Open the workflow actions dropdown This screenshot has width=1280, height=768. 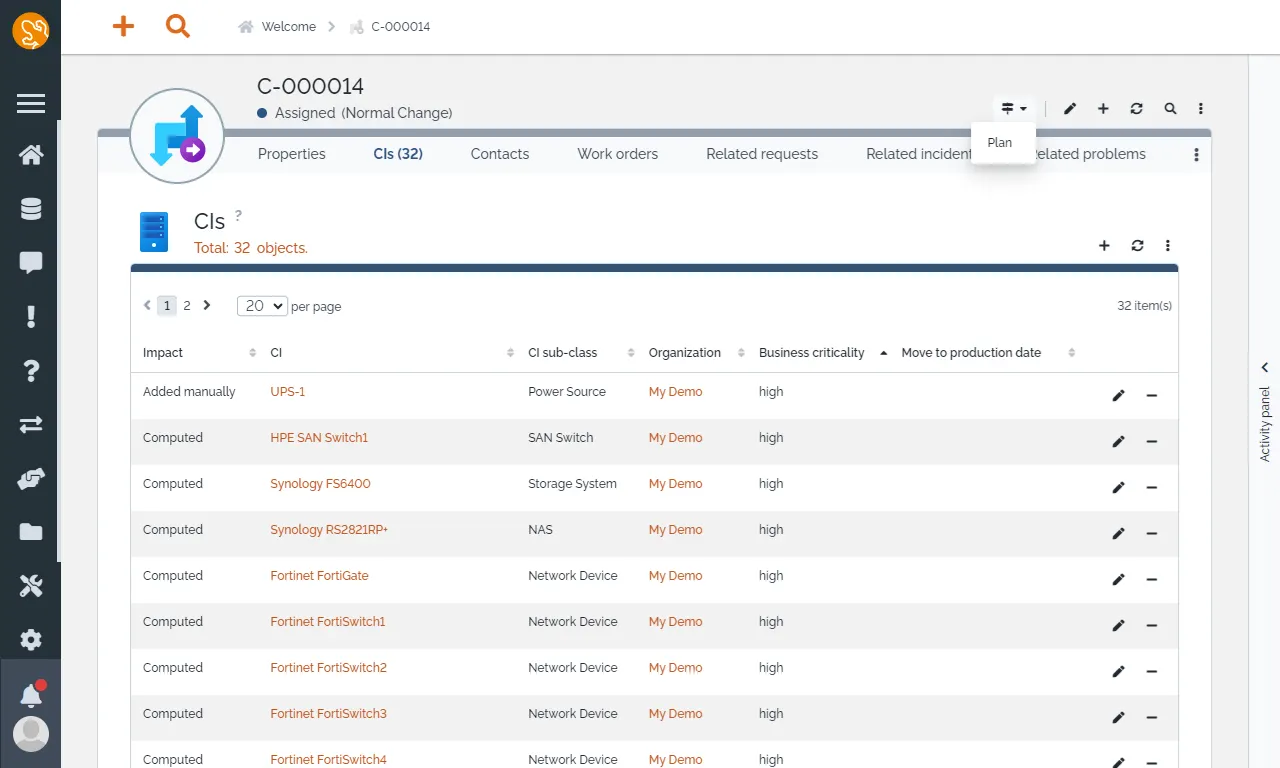tap(1014, 109)
